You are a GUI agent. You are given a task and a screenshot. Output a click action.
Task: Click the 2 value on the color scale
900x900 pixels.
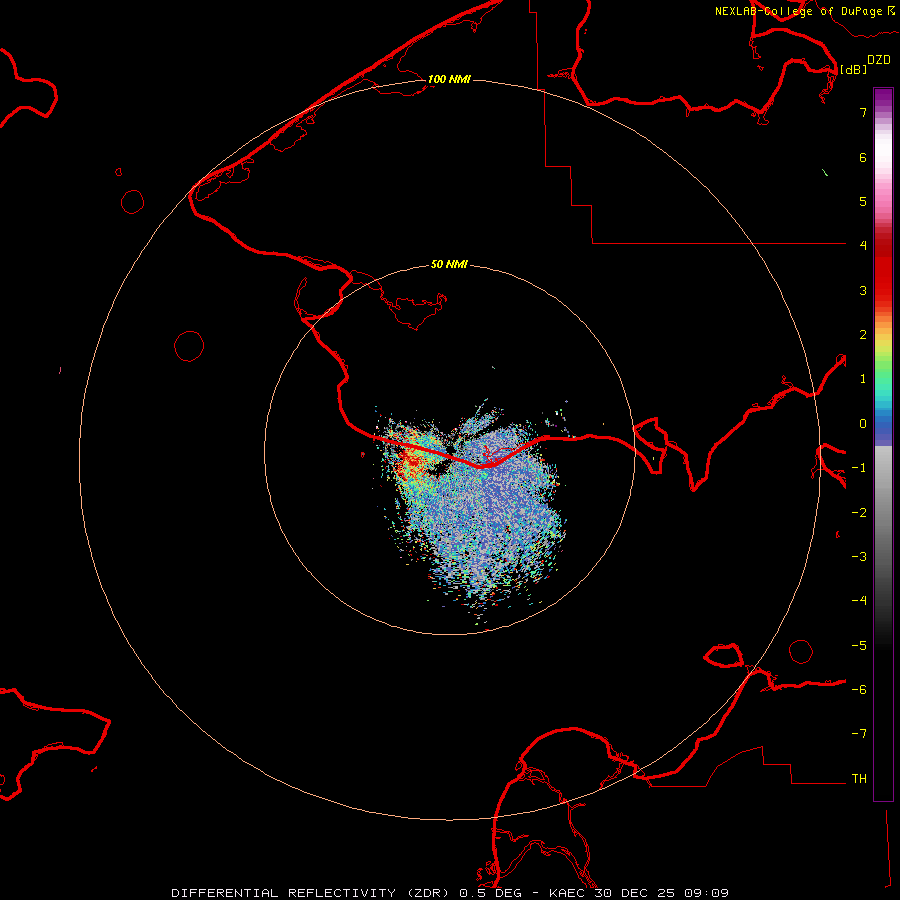tap(863, 335)
